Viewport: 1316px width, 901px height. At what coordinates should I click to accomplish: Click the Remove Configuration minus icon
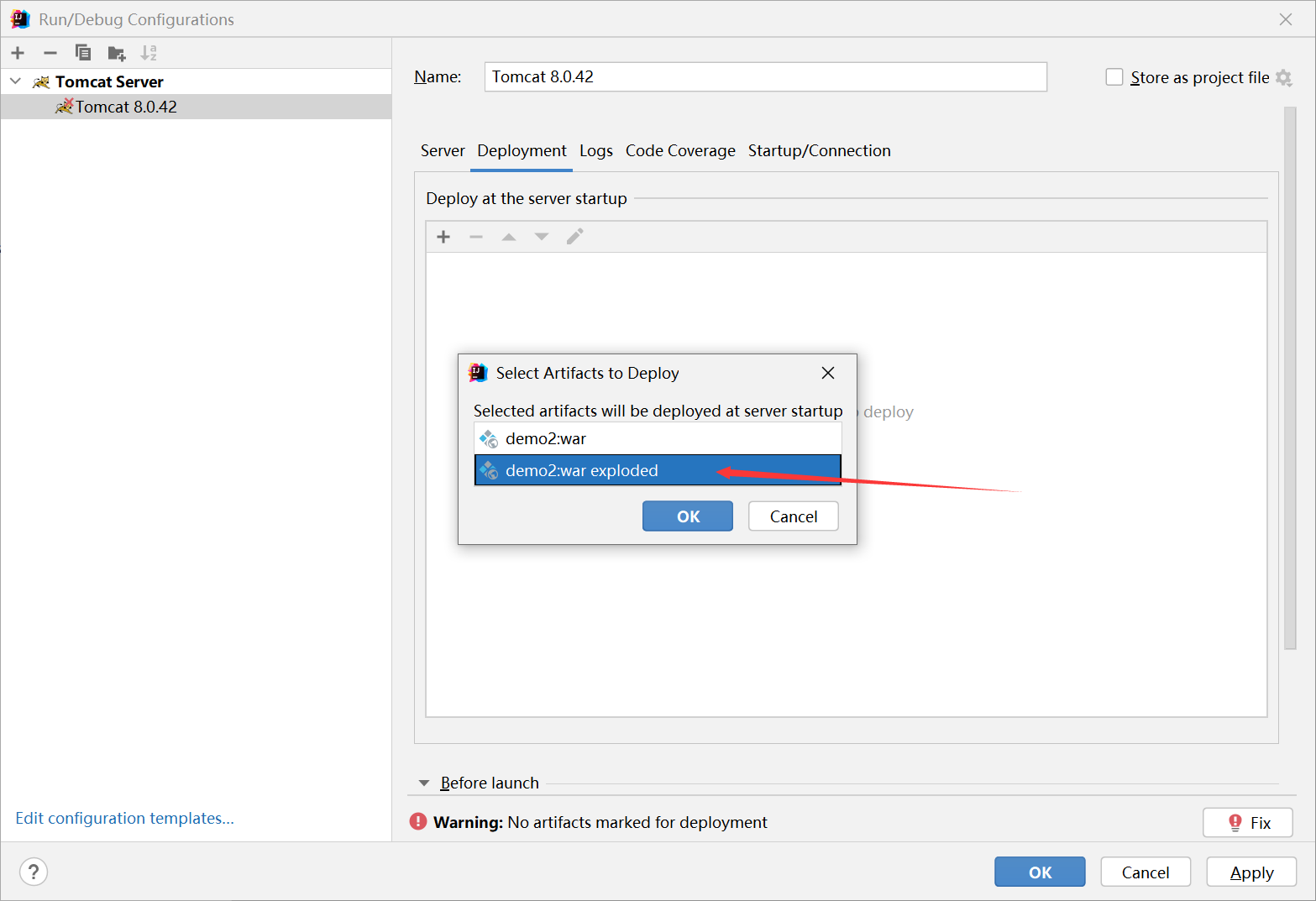point(50,53)
